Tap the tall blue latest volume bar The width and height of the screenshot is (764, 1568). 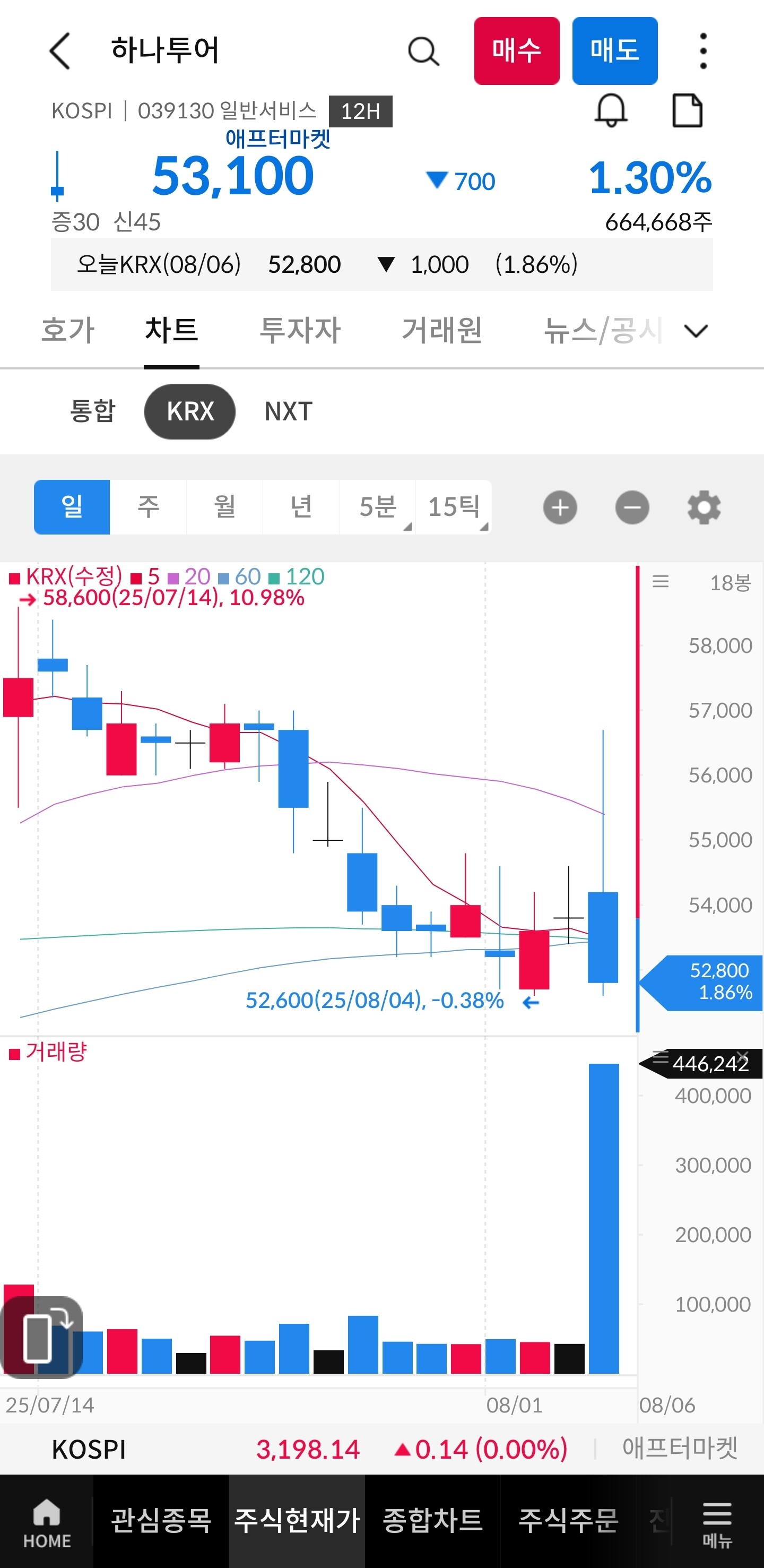tap(604, 1218)
